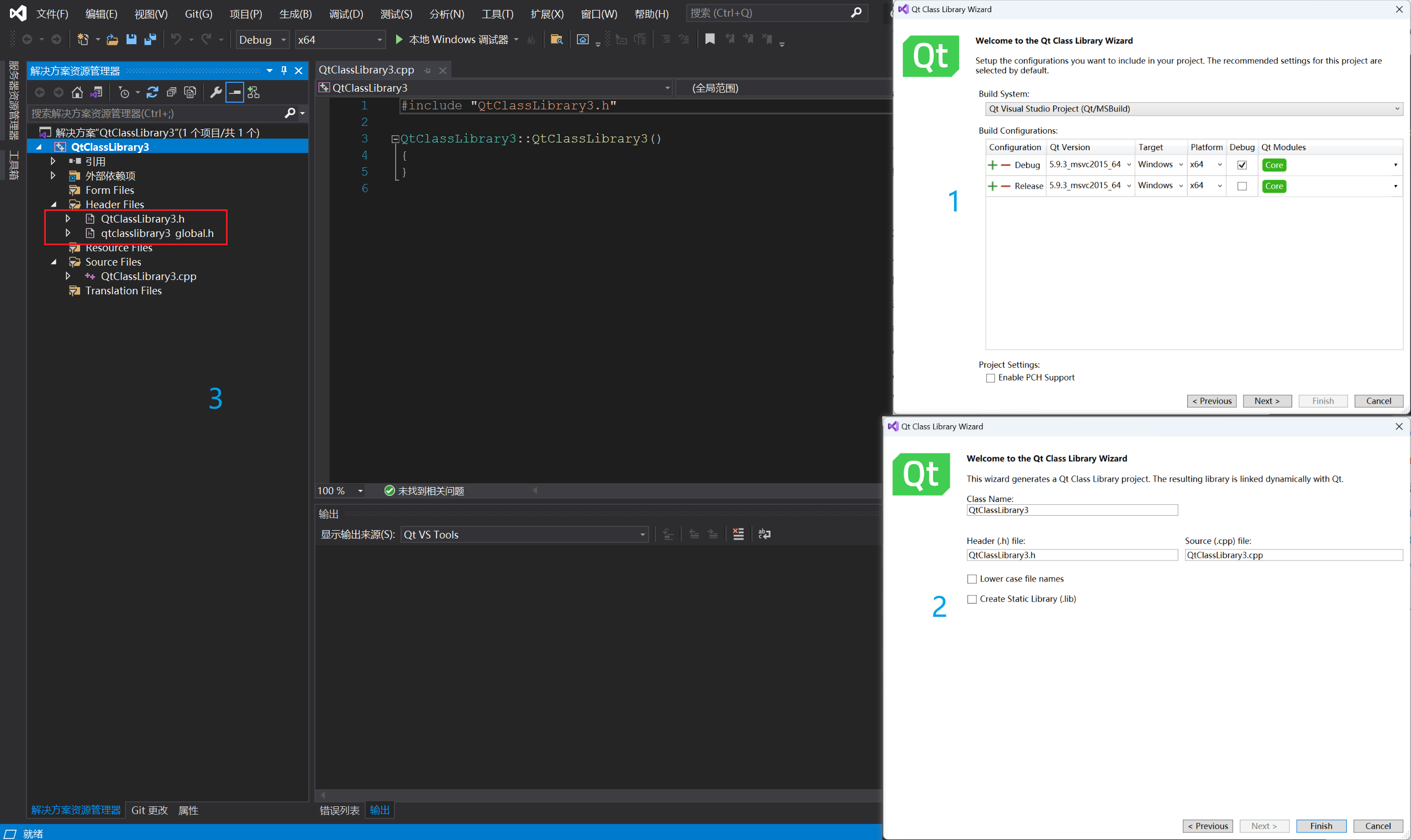Open the 生成(B) Build menu
Screen dimensions: 1411x840
[x=295, y=14]
